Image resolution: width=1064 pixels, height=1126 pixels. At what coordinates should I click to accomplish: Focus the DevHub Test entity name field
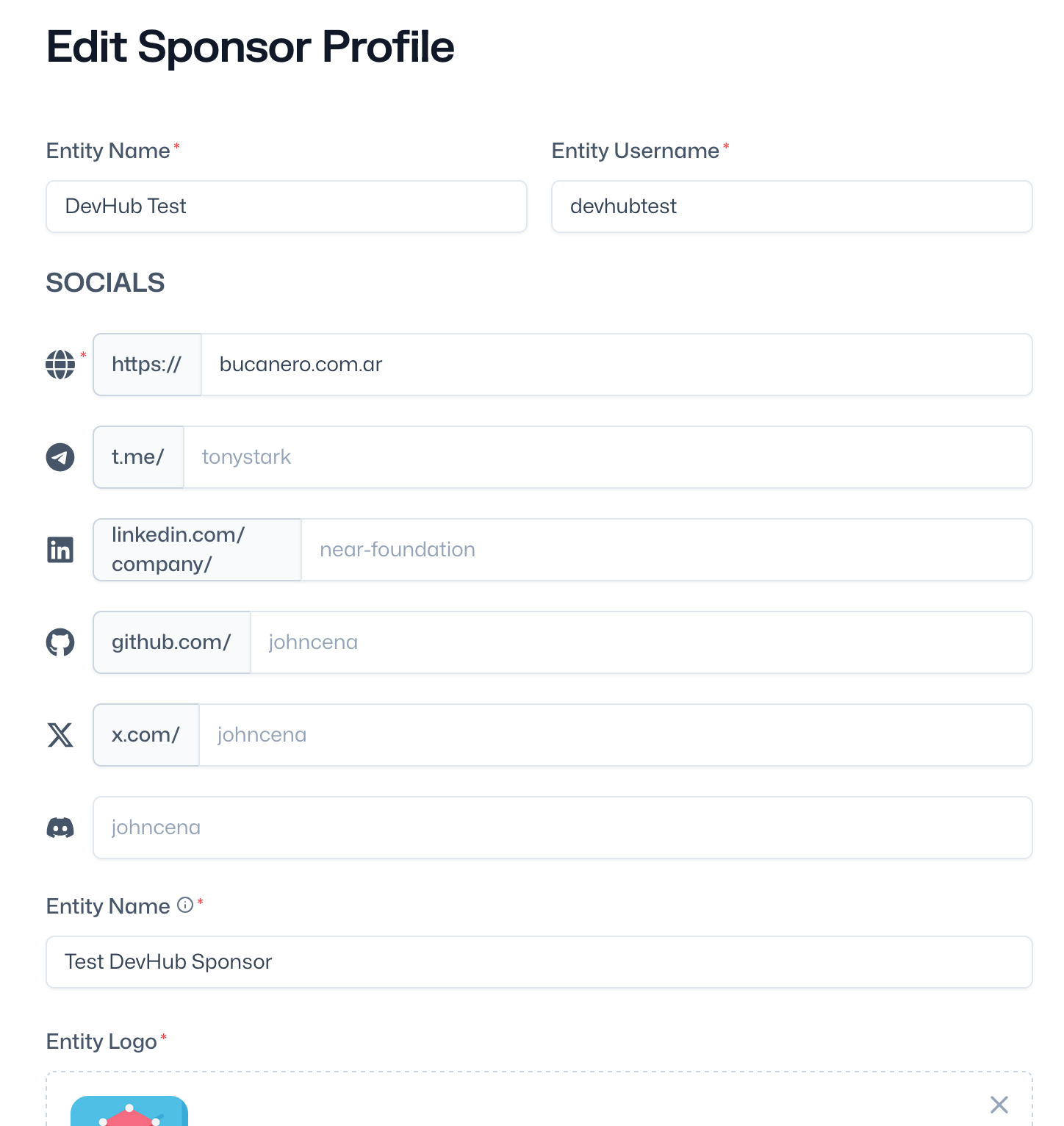(x=287, y=207)
